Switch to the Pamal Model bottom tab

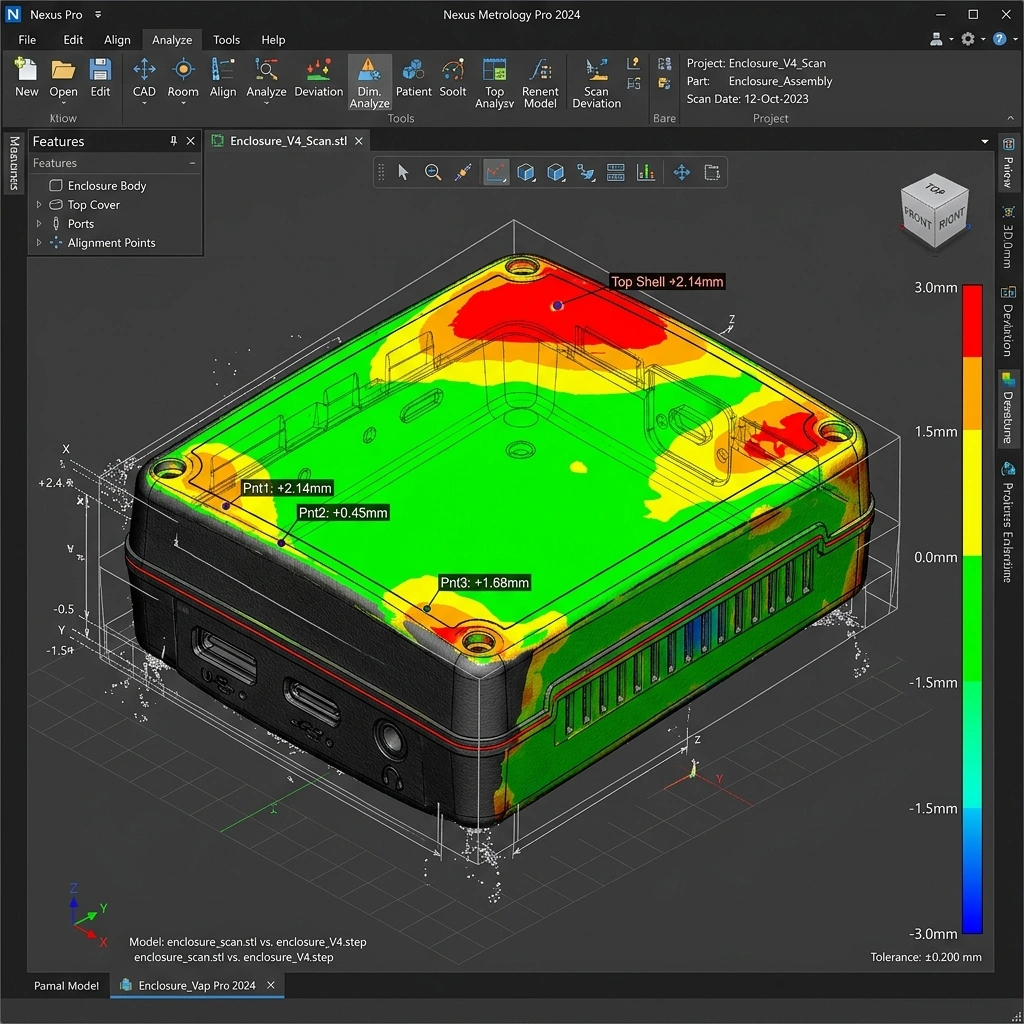[x=67, y=985]
